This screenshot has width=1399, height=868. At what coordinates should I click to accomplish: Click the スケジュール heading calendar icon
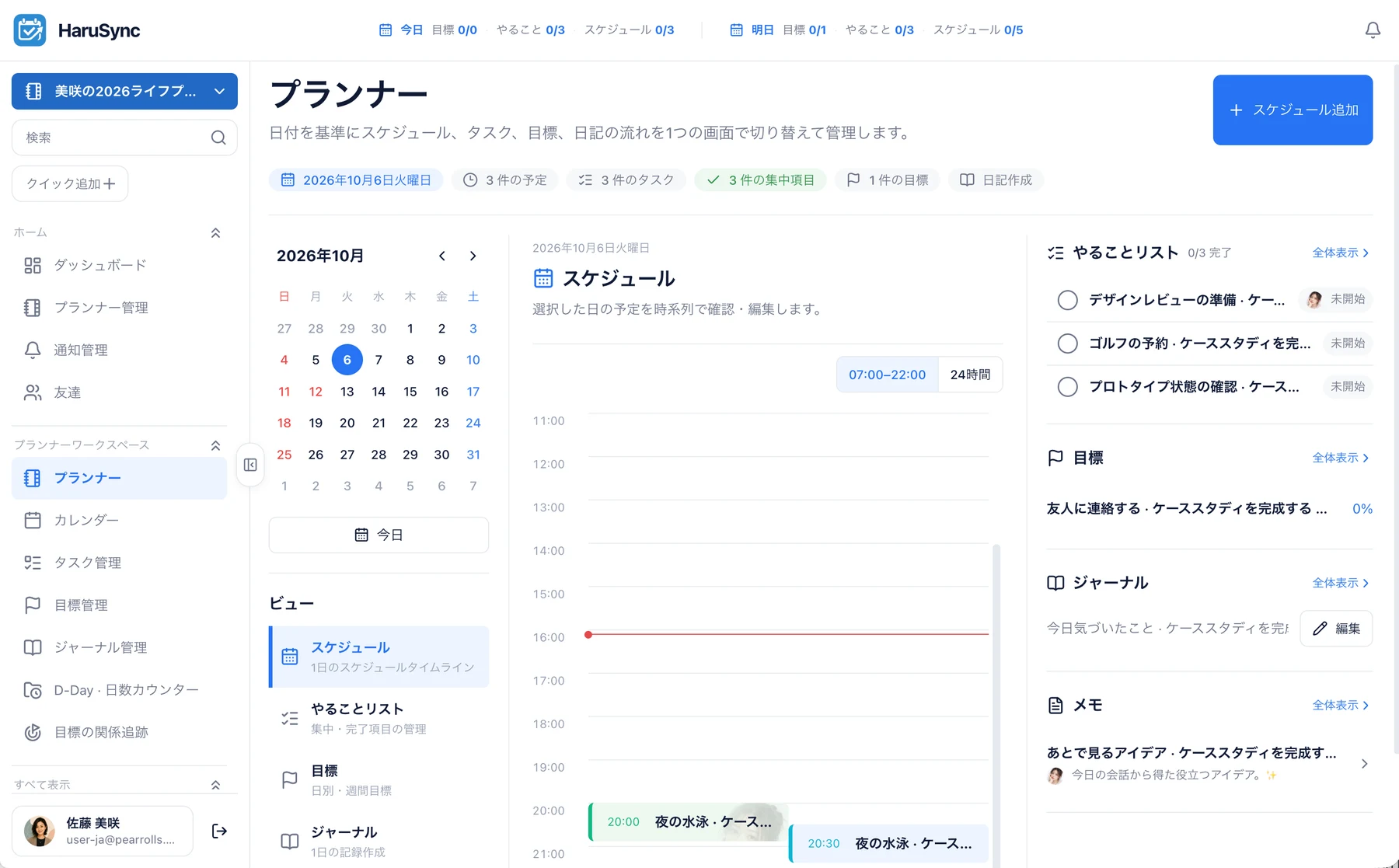tap(543, 278)
